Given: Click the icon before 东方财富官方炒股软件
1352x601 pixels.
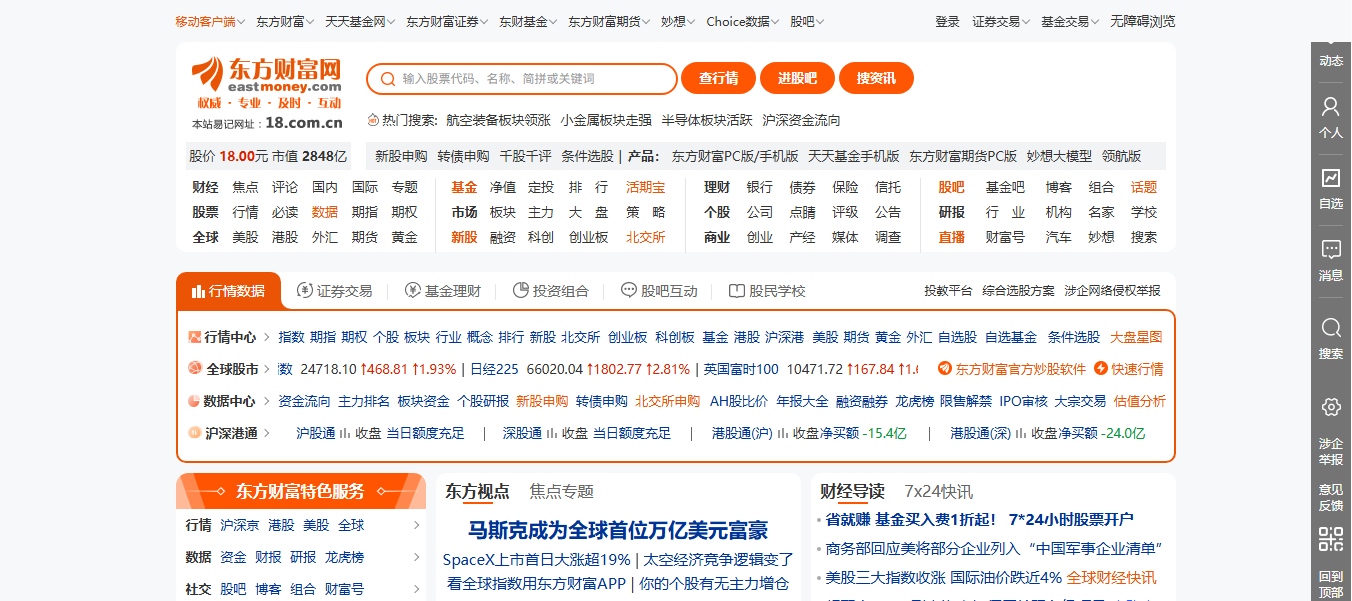Looking at the screenshot, I should 944,369.
